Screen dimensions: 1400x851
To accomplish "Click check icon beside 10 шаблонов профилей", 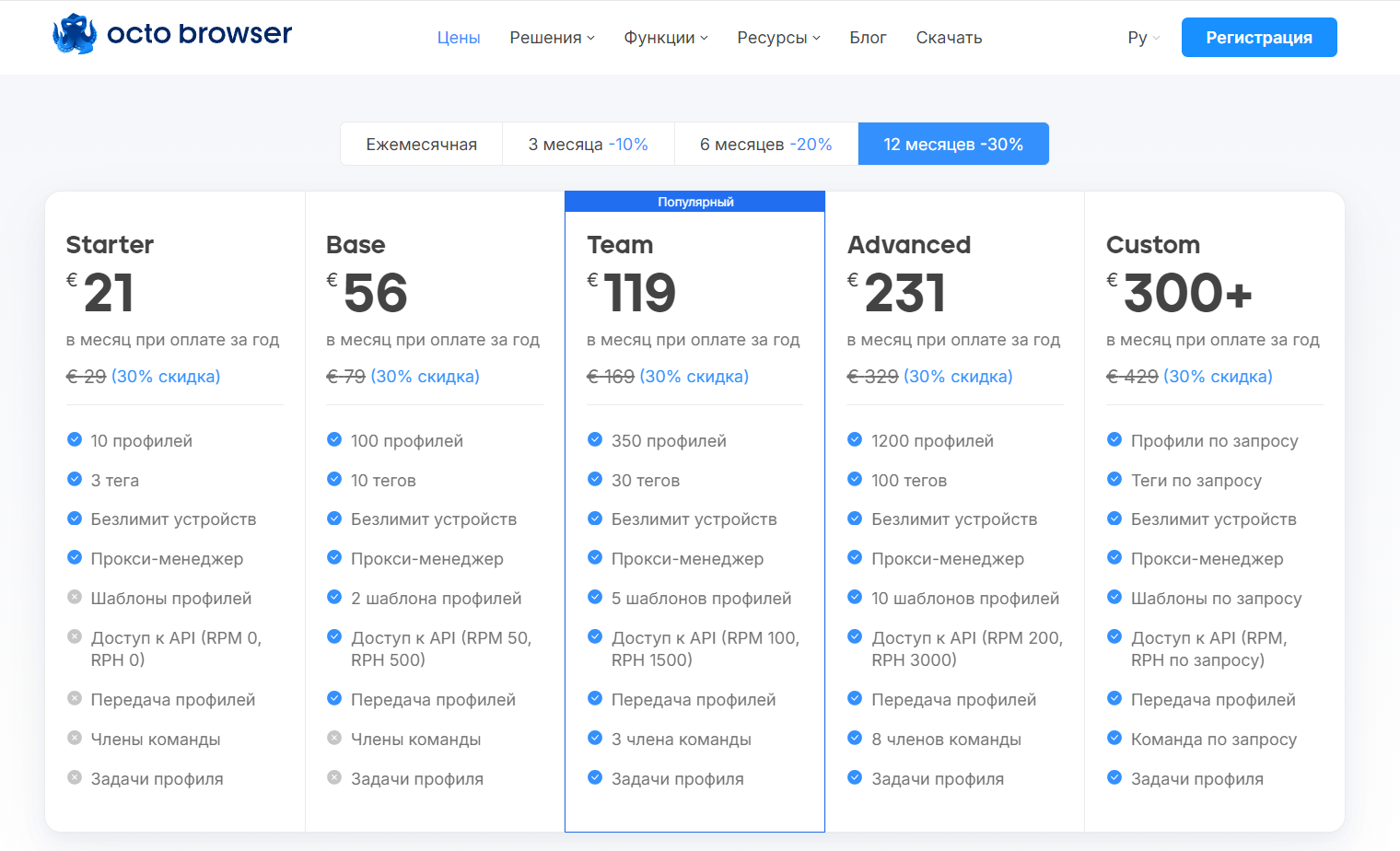I will pyautogui.click(x=855, y=597).
